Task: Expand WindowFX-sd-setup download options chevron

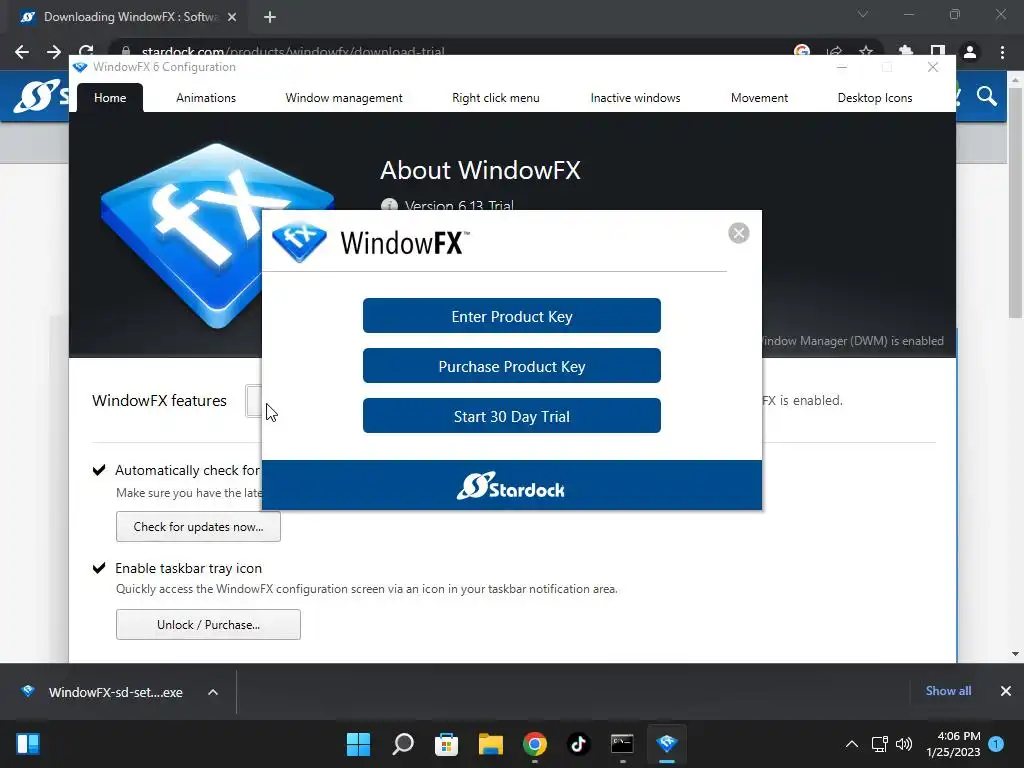Action: coord(213,692)
